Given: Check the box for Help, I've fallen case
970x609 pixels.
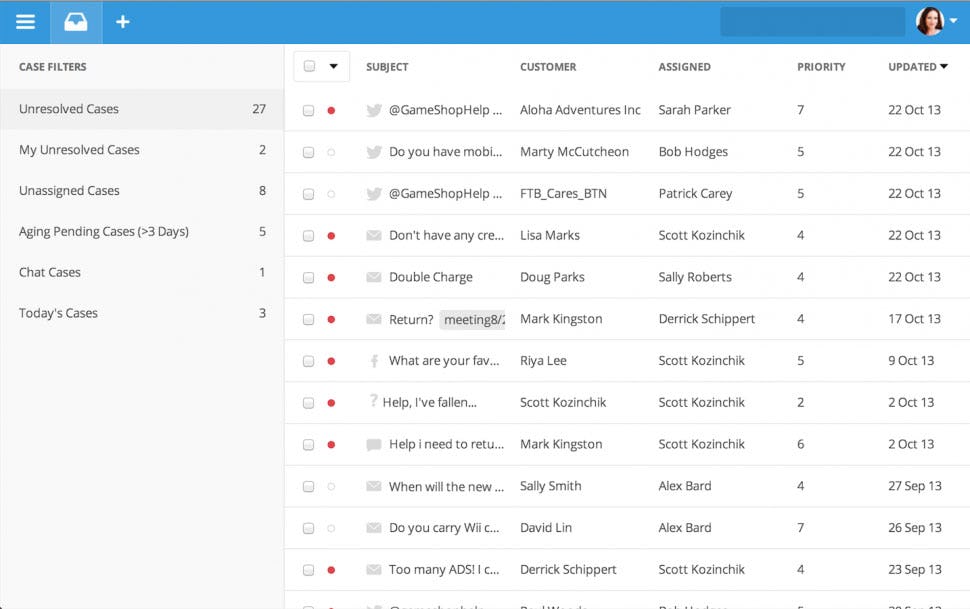Looking at the screenshot, I should coord(308,403).
